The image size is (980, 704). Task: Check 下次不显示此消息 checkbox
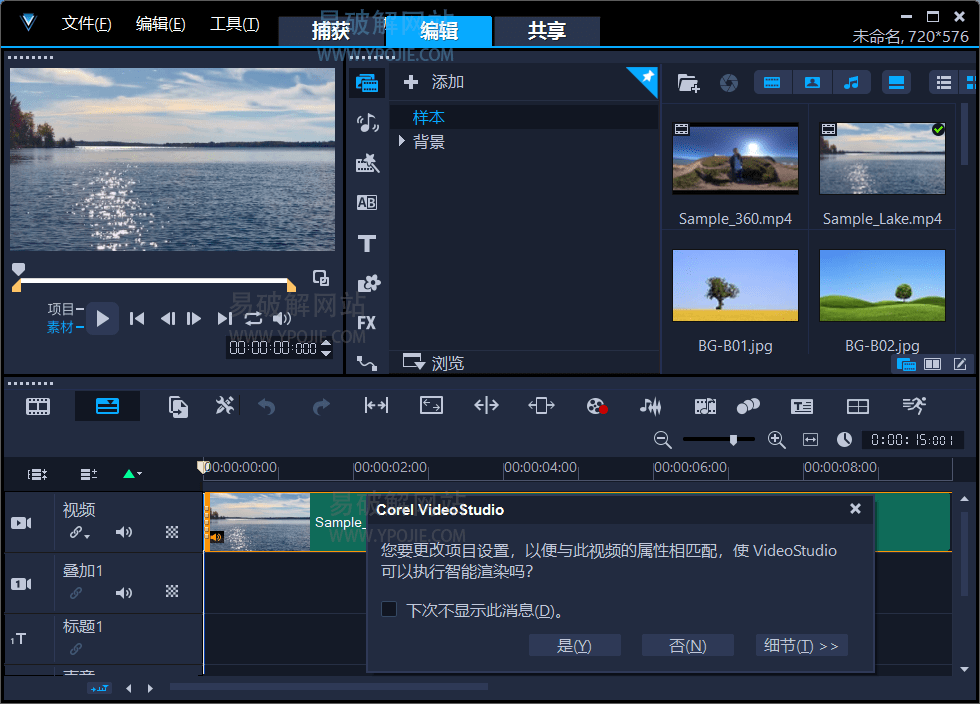(389, 609)
